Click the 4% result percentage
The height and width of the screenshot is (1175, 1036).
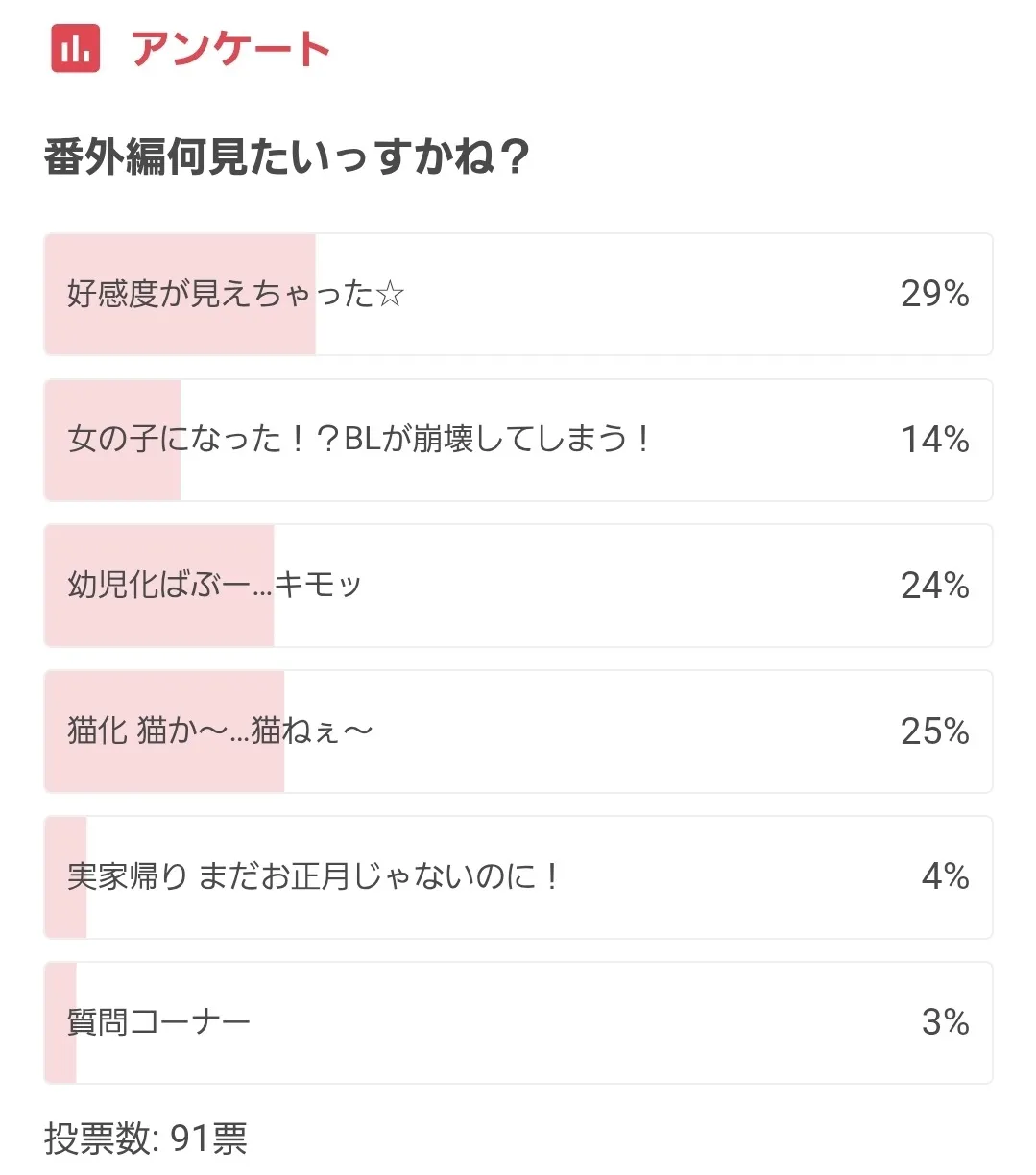point(945,876)
